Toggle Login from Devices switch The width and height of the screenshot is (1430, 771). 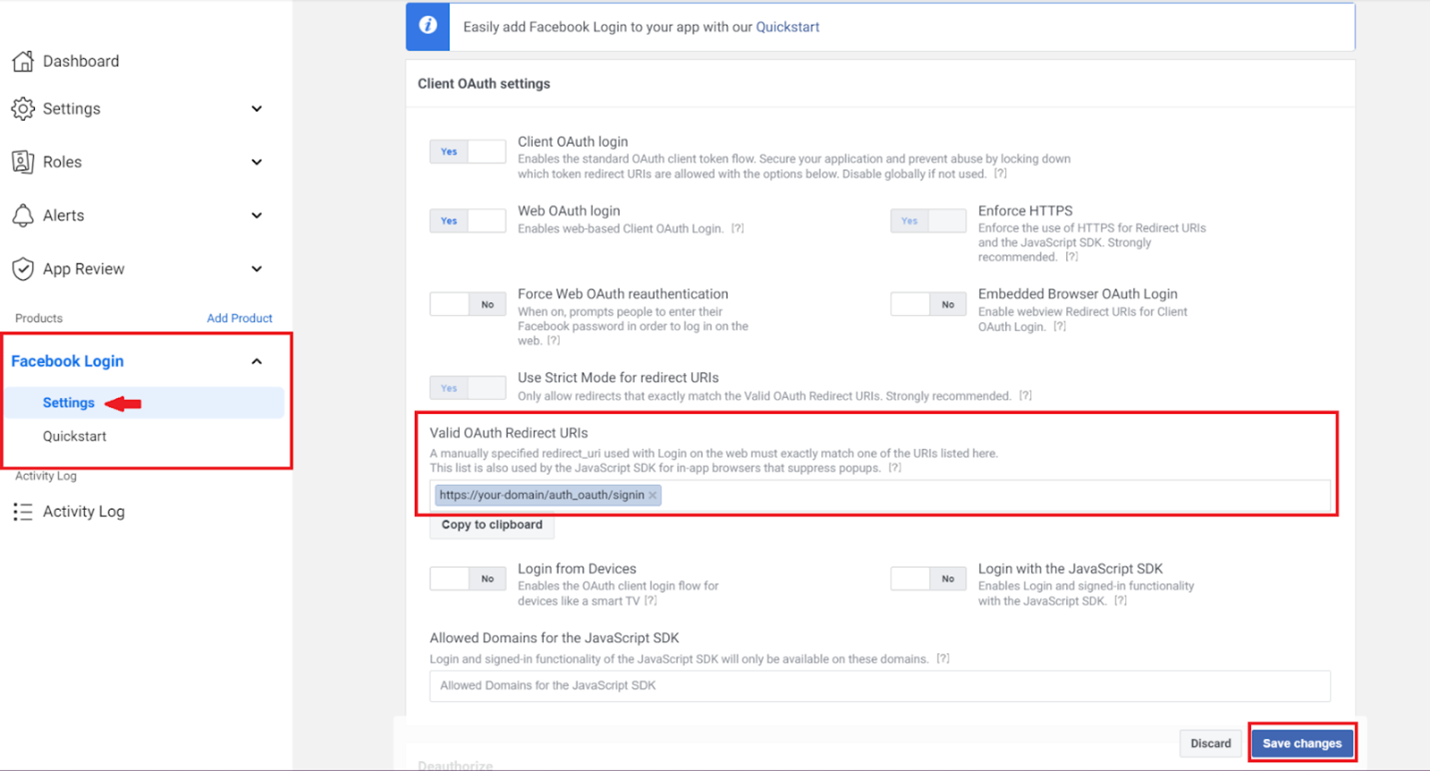click(467, 578)
